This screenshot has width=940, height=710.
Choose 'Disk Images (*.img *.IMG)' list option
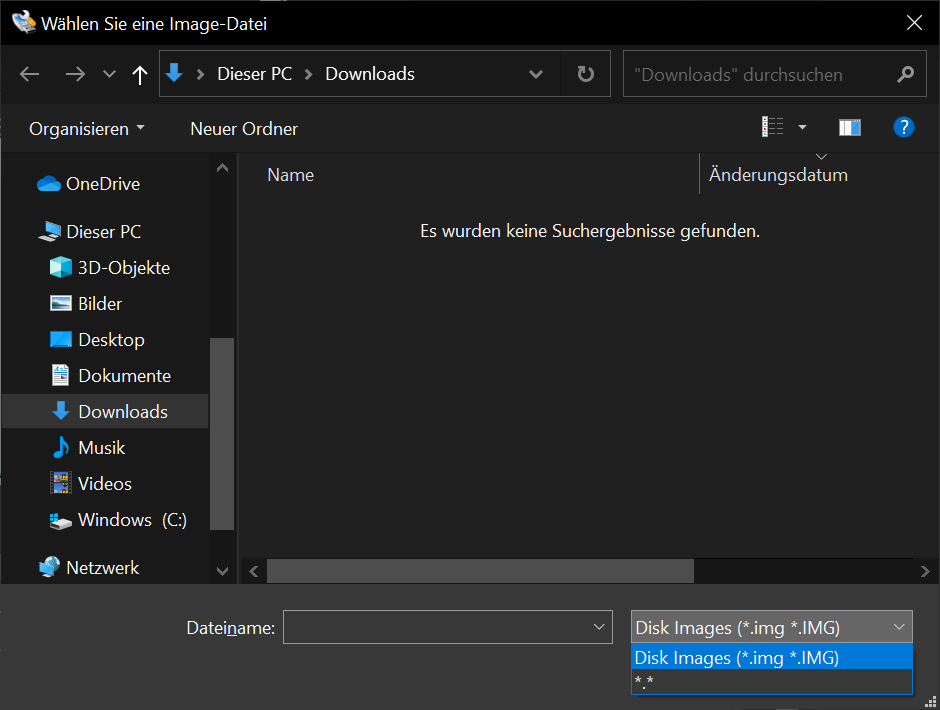pyautogui.click(x=772, y=658)
